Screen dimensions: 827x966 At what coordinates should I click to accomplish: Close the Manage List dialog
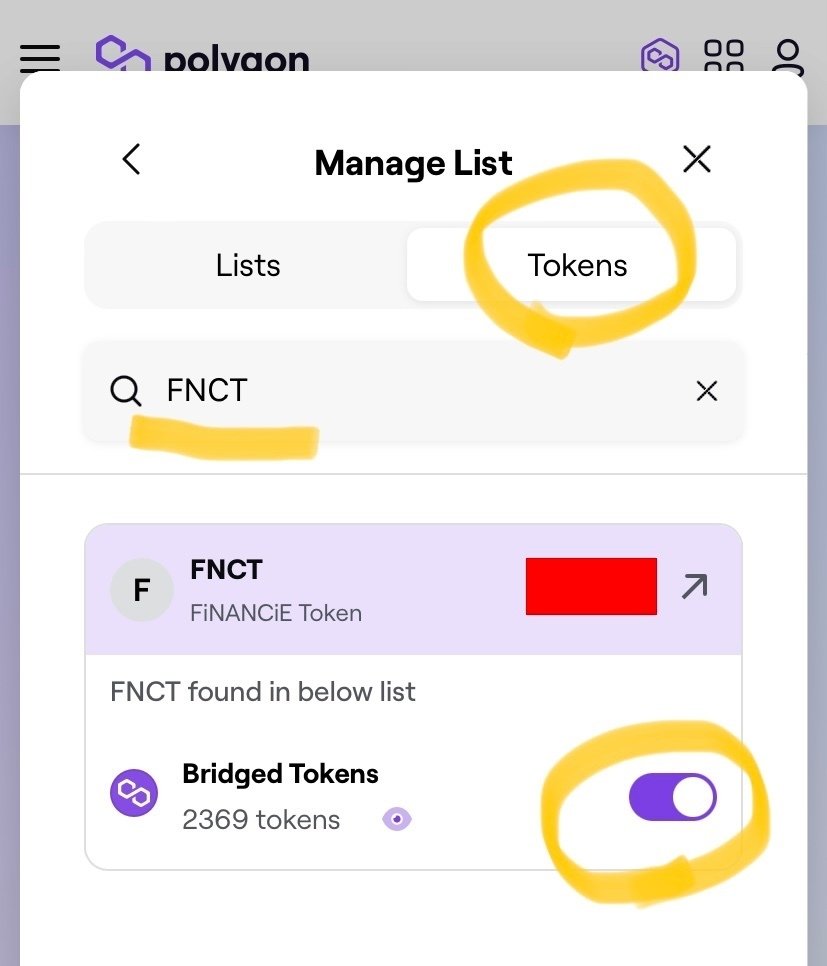pyautogui.click(x=696, y=159)
